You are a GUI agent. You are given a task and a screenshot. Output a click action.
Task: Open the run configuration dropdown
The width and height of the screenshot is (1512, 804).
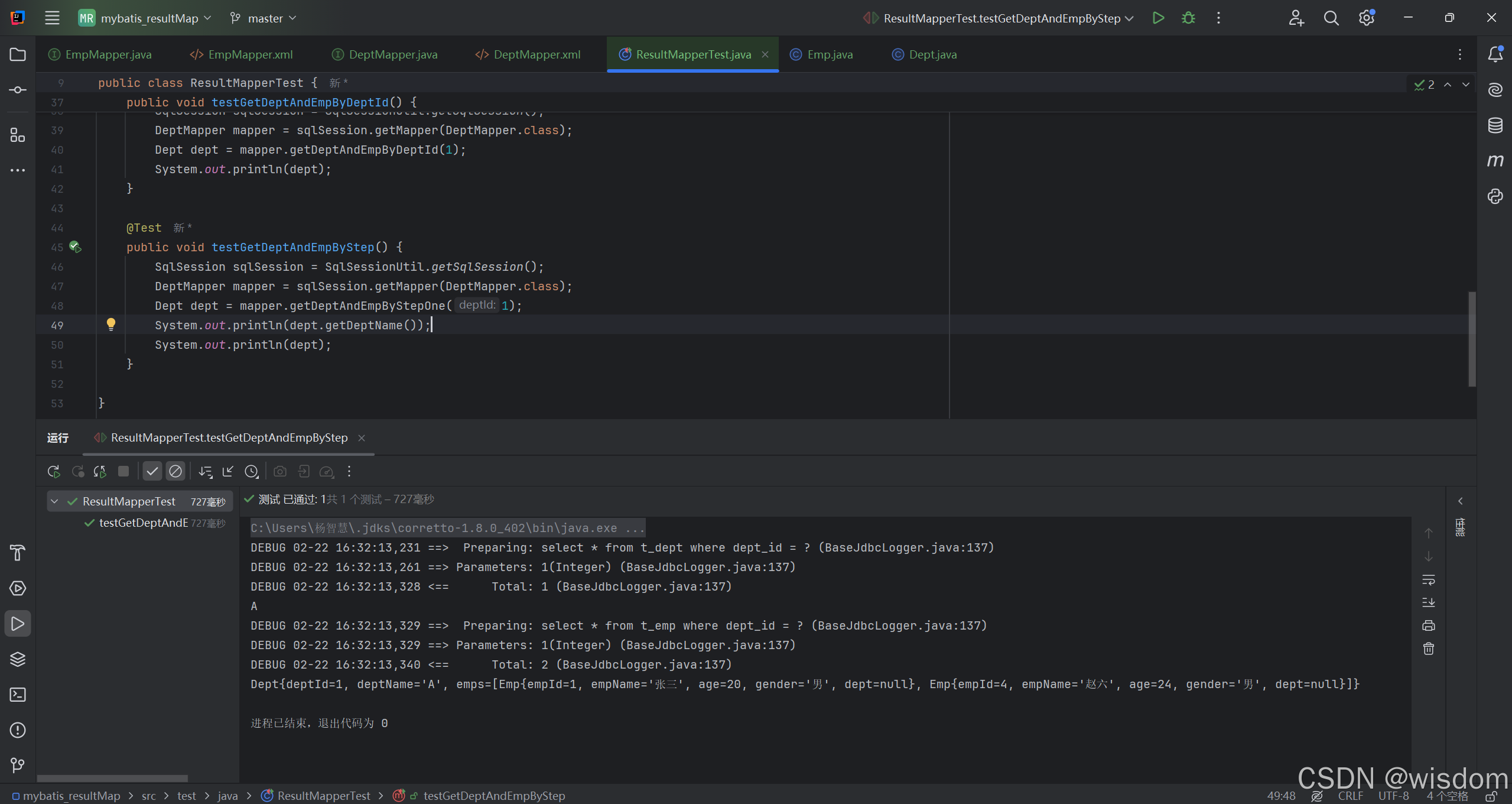click(999, 18)
